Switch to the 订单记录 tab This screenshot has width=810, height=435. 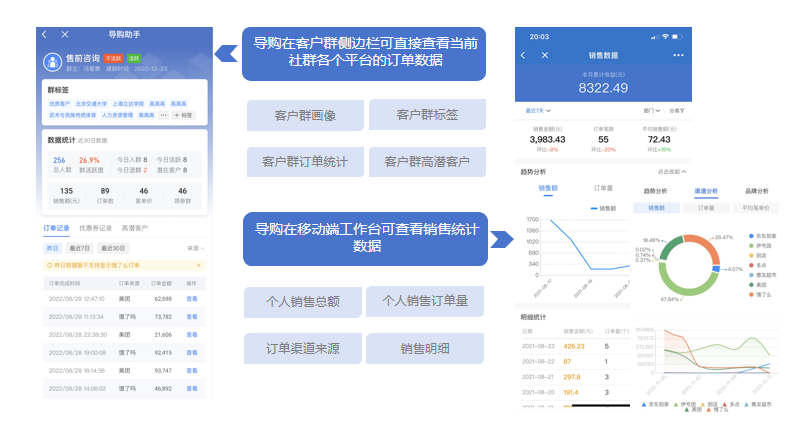tap(56, 228)
